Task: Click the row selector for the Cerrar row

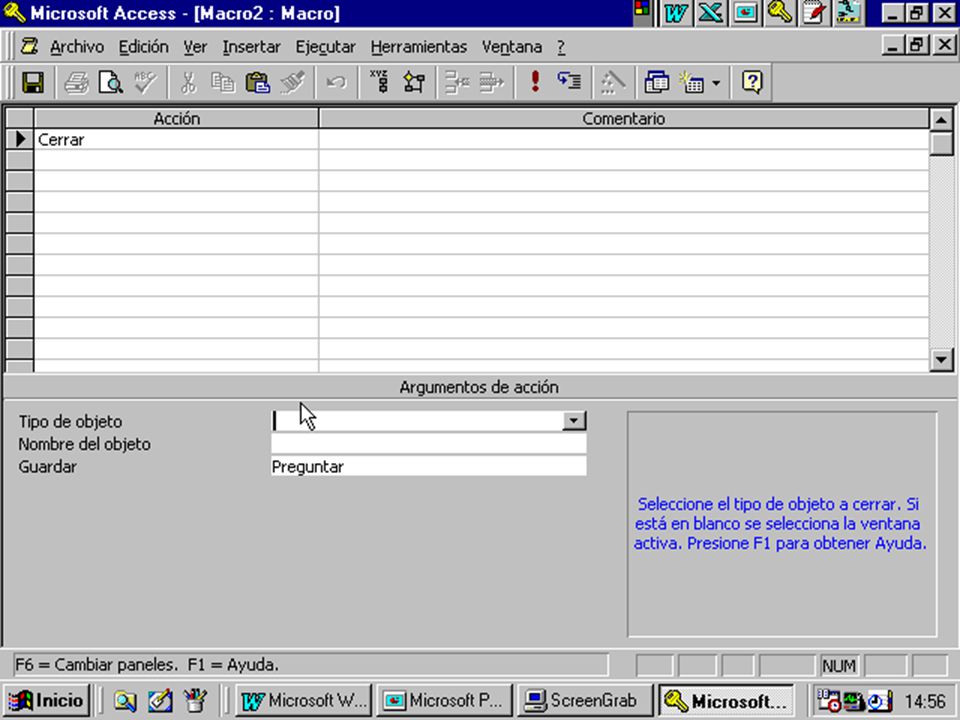Action: (20, 140)
